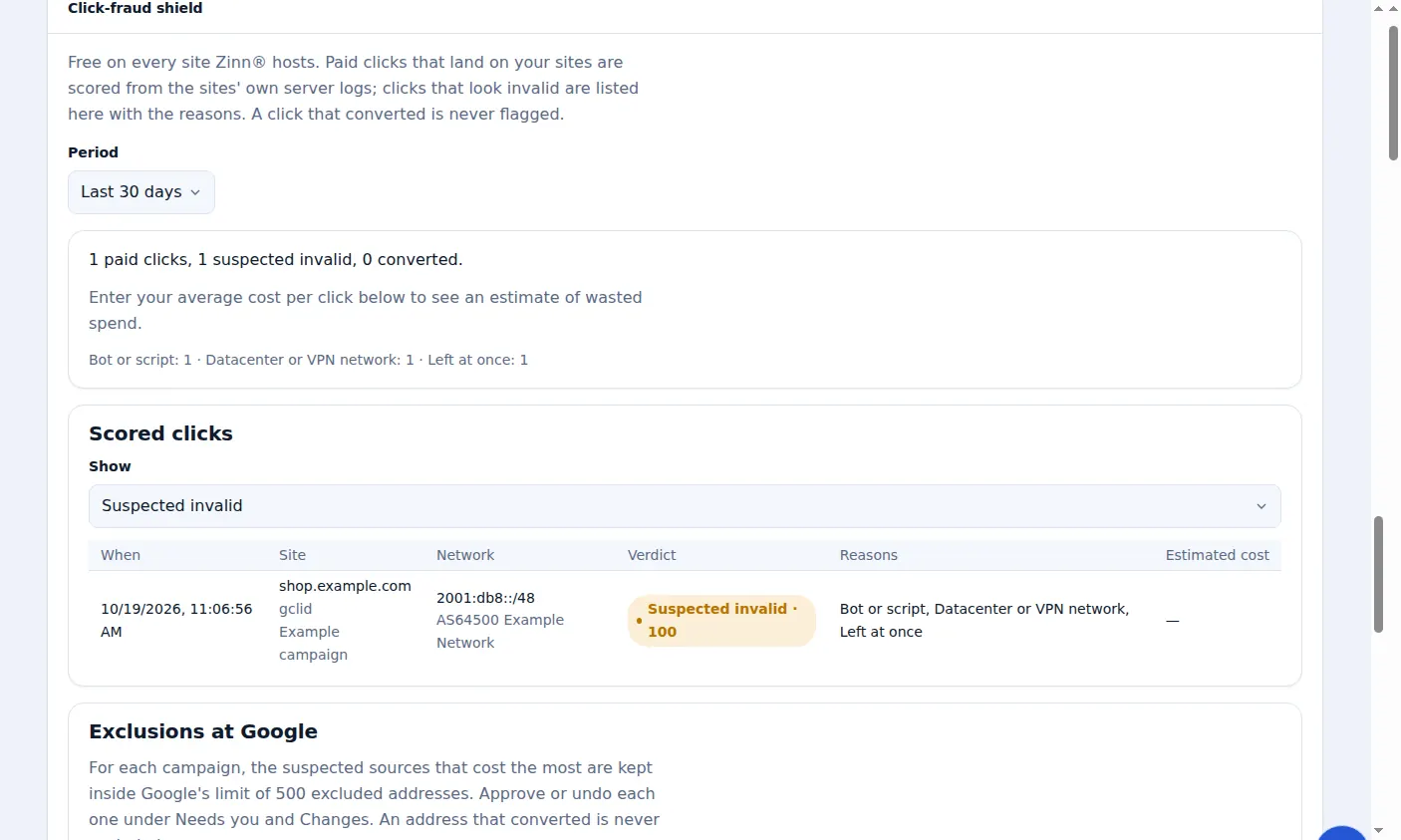Open the Period dropdown showing Last 30 days
This screenshot has width=1401, height=840.
click(141, 192)
